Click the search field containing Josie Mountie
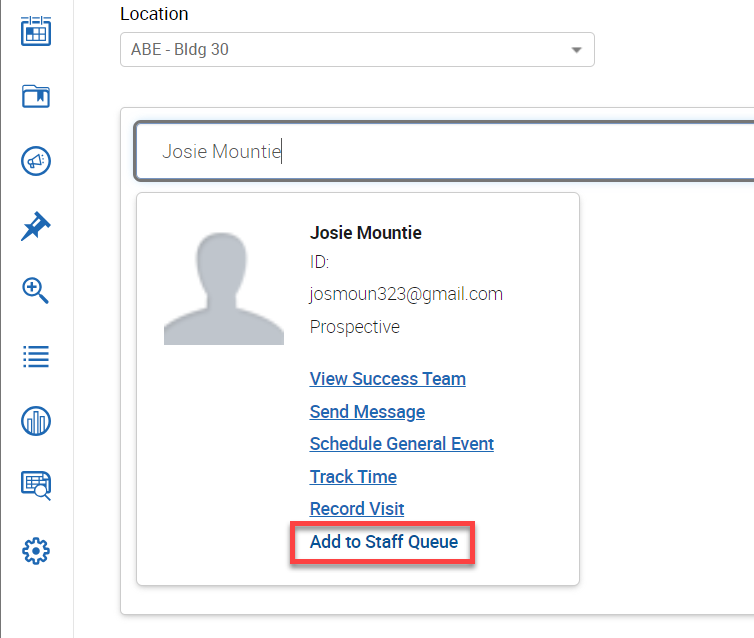This screenshot has width=754, height=638. 445,151
